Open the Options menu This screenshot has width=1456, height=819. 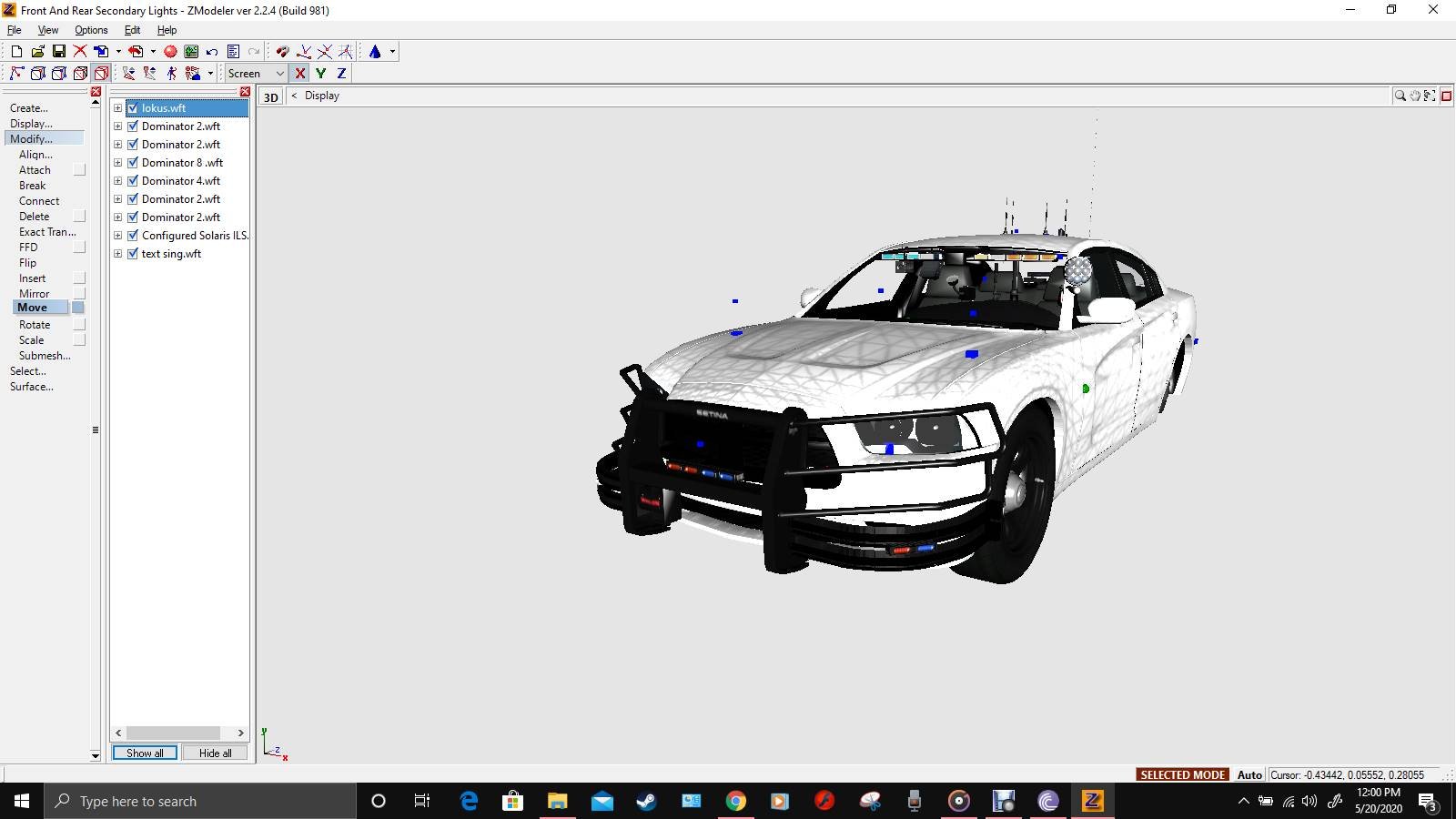[91, 30]
